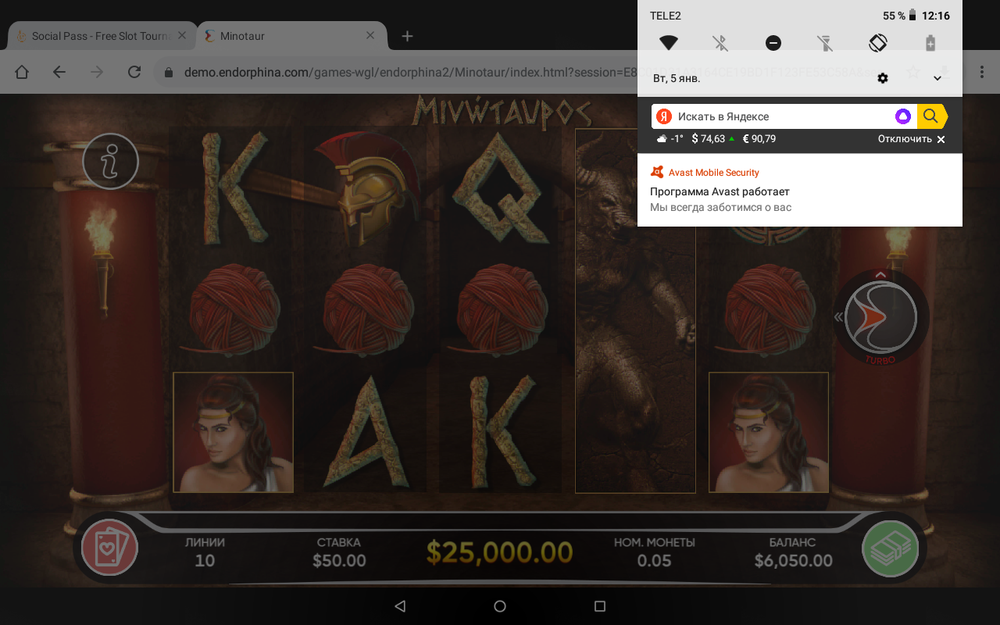Open the Avast Mobile Security notification
The height and width of the screenshot is (625, 1000).
(800, 190)
